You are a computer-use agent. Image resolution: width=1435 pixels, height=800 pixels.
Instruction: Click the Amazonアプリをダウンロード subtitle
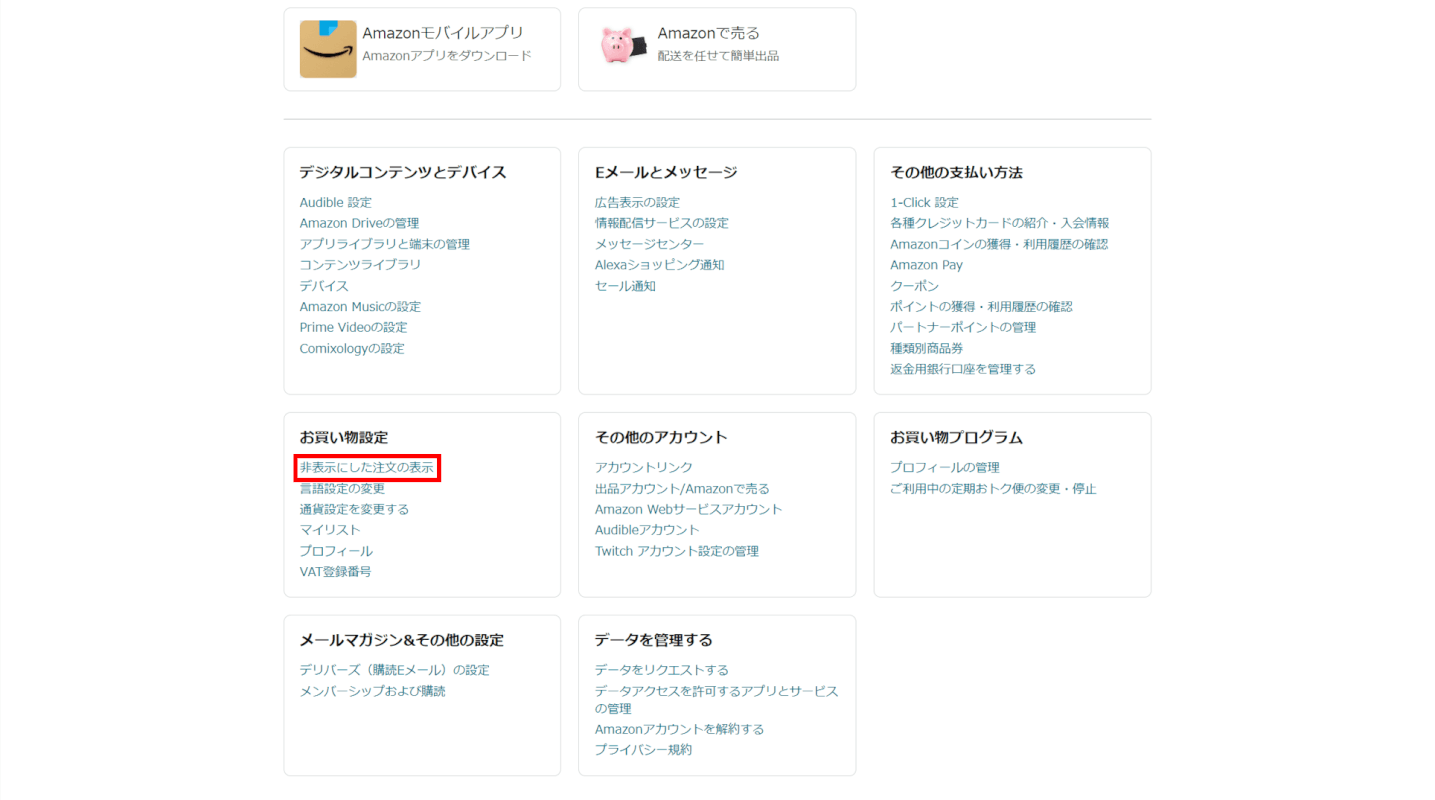pyautogui.click(x=447, y=56)
